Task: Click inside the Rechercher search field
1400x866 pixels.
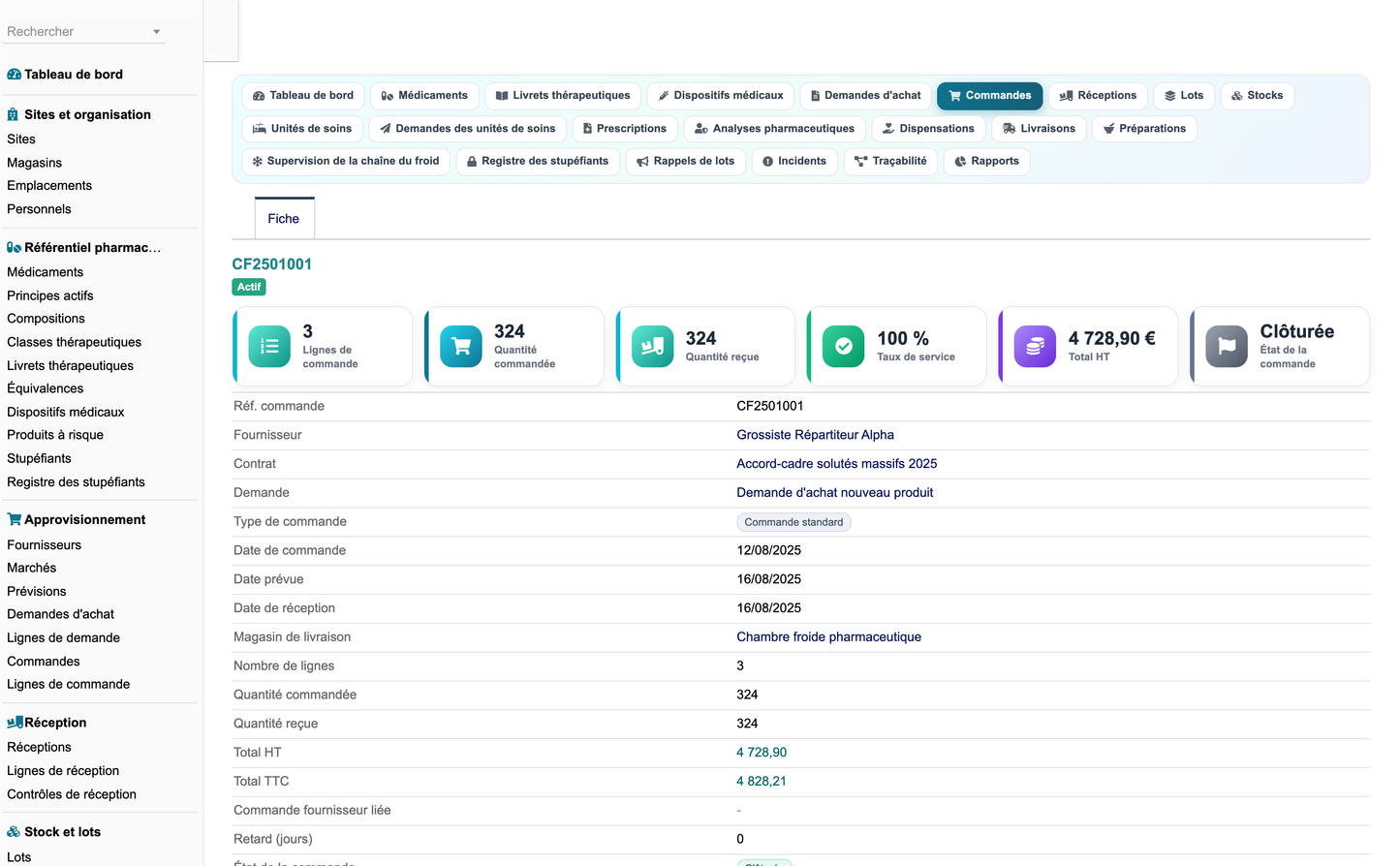Action: point(76,32)
